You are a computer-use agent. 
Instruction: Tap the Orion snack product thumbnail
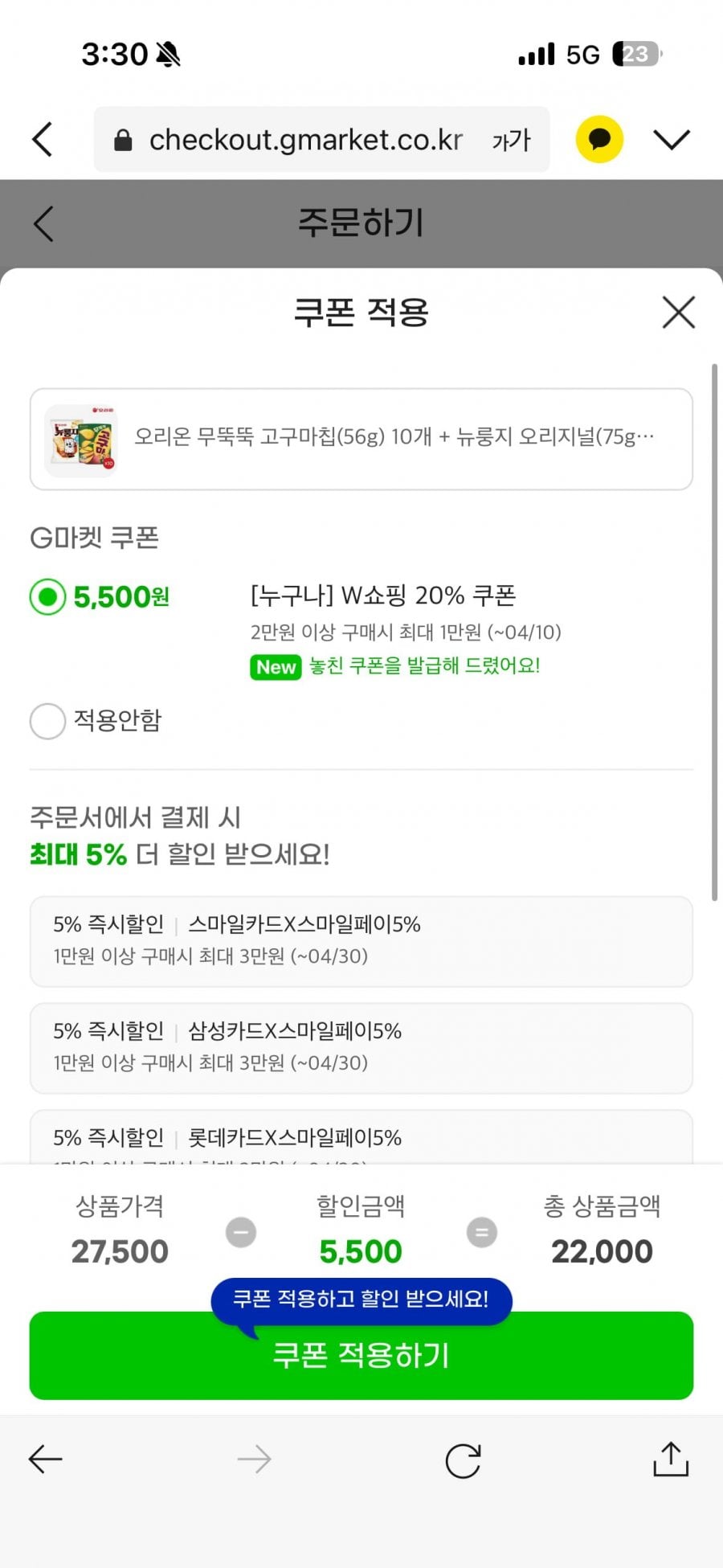point(81,440)
